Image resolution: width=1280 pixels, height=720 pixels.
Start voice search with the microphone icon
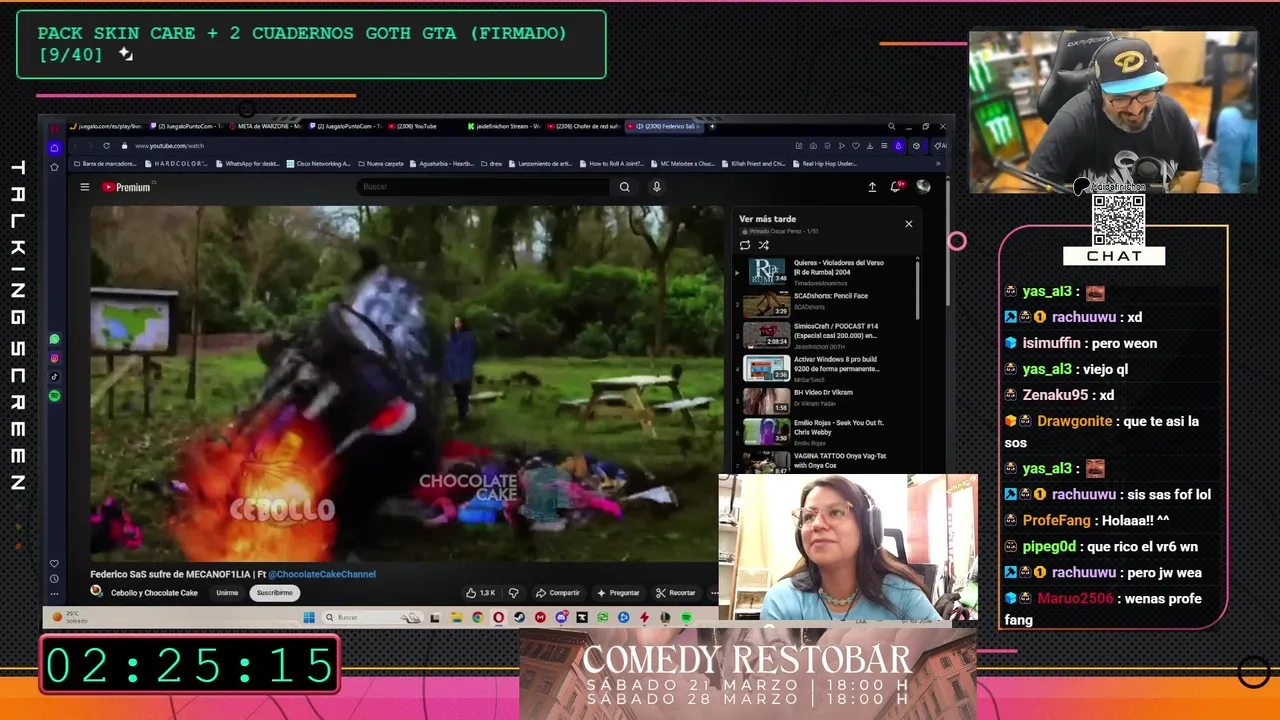point(657,187)
